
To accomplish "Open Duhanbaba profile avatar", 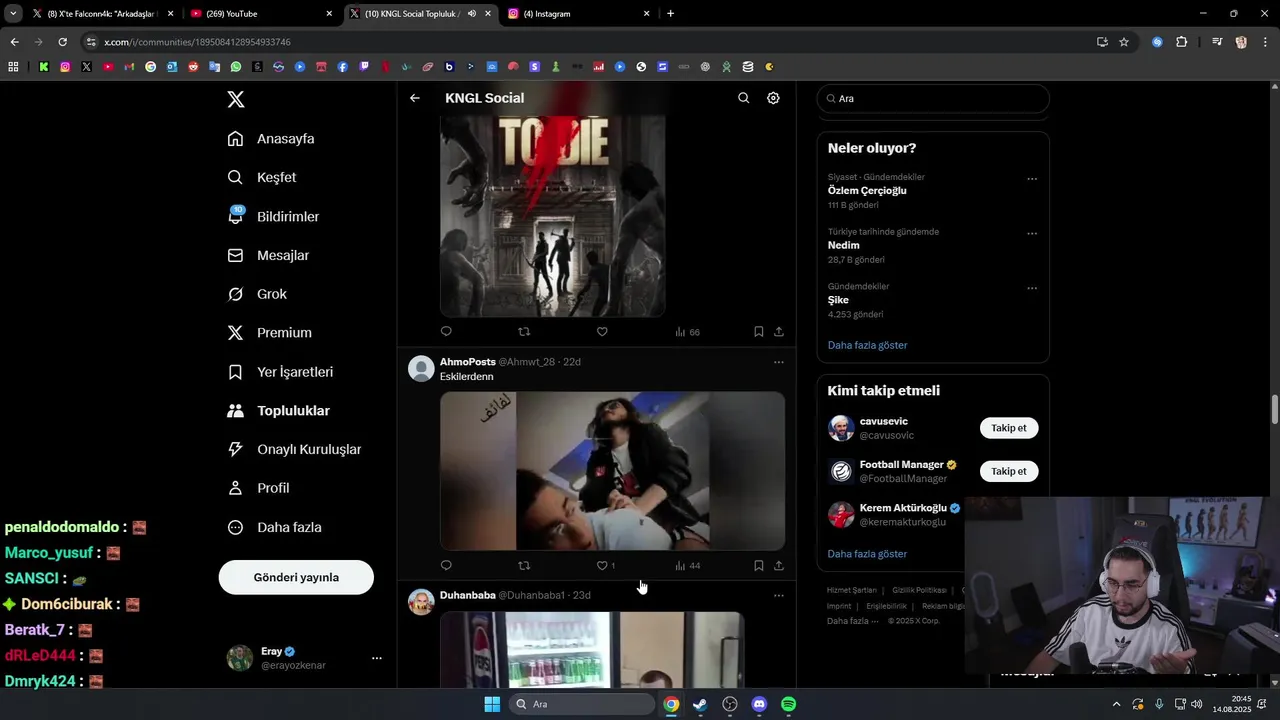I will [x=421, y=601].
